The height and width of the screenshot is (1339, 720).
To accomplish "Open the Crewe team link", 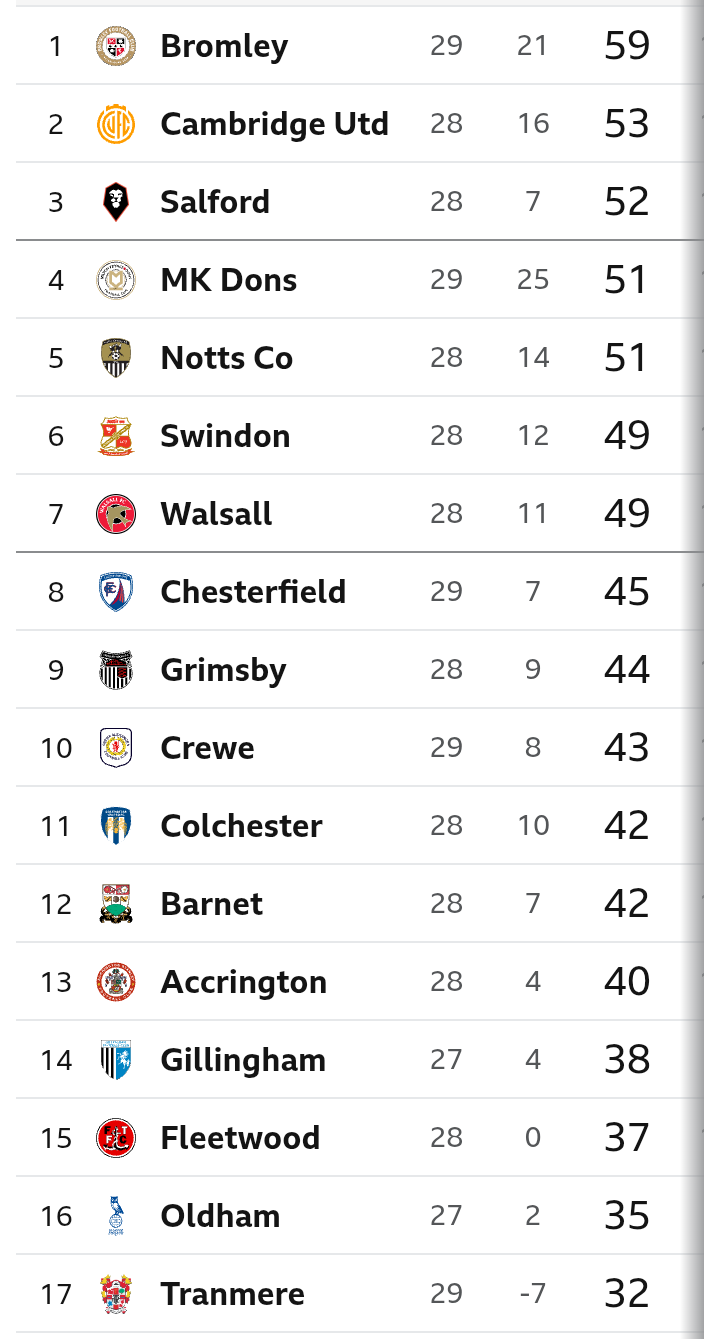I will [x=207, y=748].
